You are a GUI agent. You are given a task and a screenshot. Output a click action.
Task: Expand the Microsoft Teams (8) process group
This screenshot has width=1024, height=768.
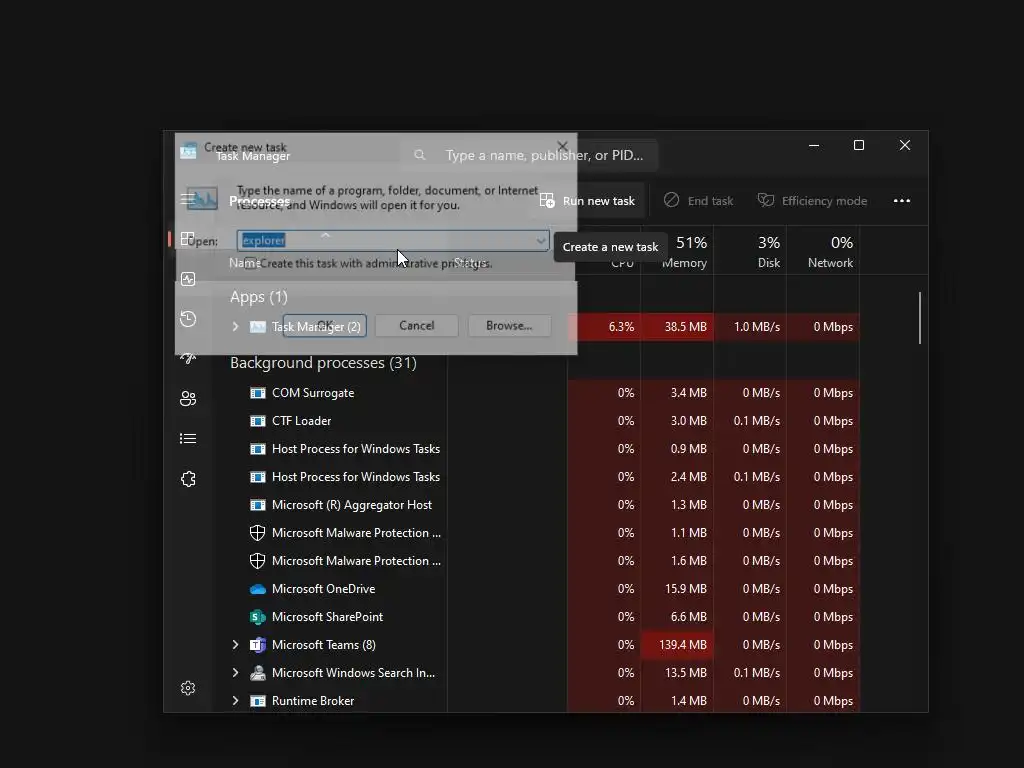(x=235, y=645)
